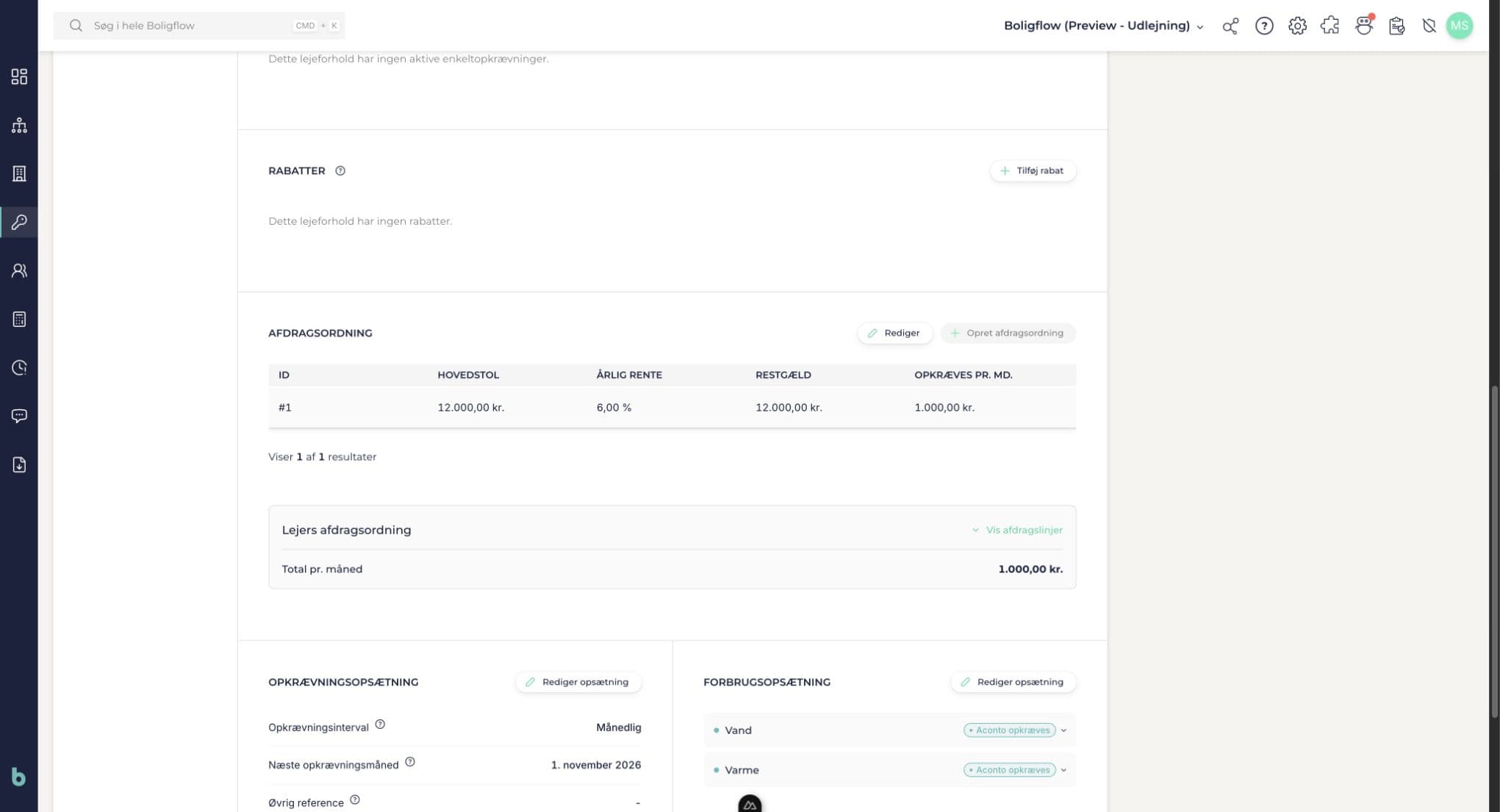Screen dimensions: 1500x812
Task: Click the Tilføj rabat button
Action: (x=1033, y=170)
